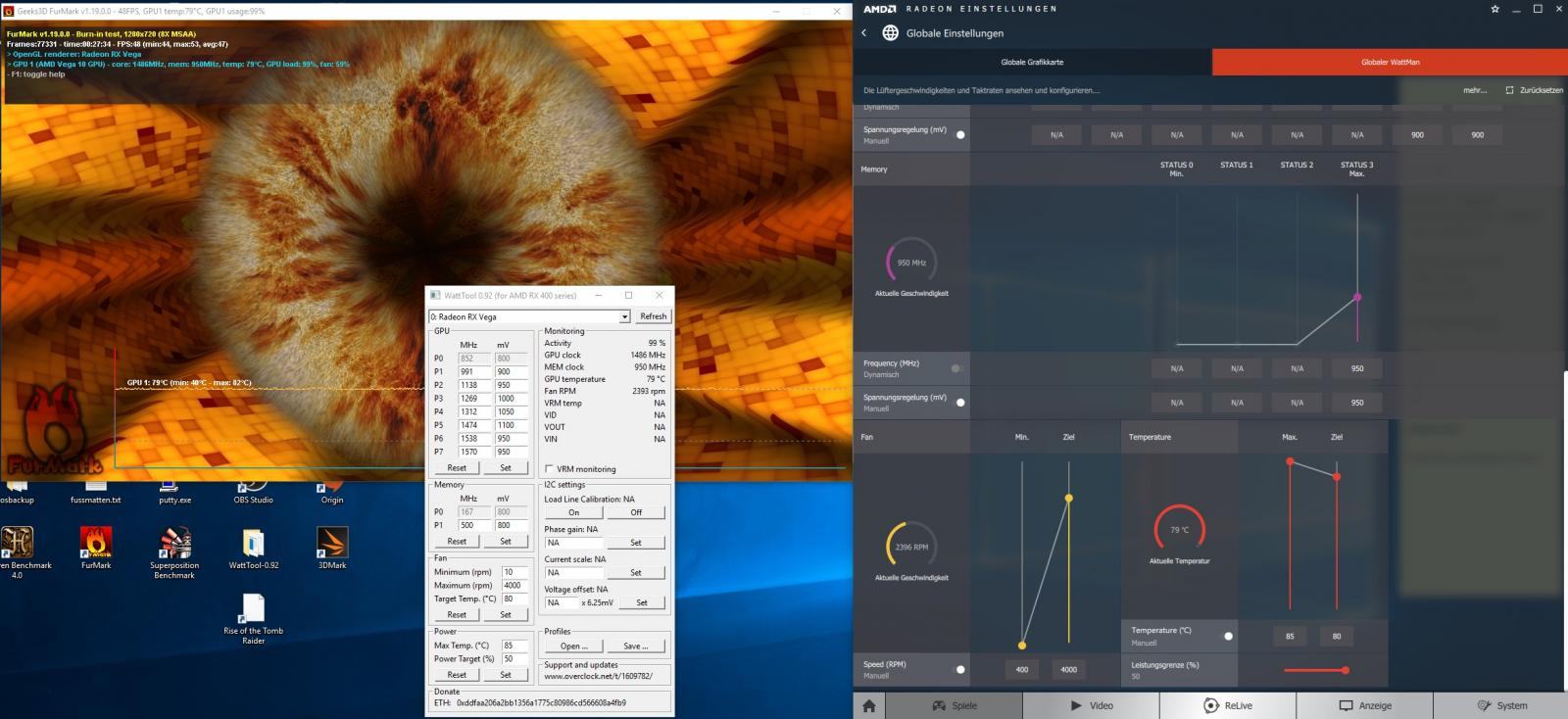Click P1 MHz field showing 991

(x=475, y=372)
